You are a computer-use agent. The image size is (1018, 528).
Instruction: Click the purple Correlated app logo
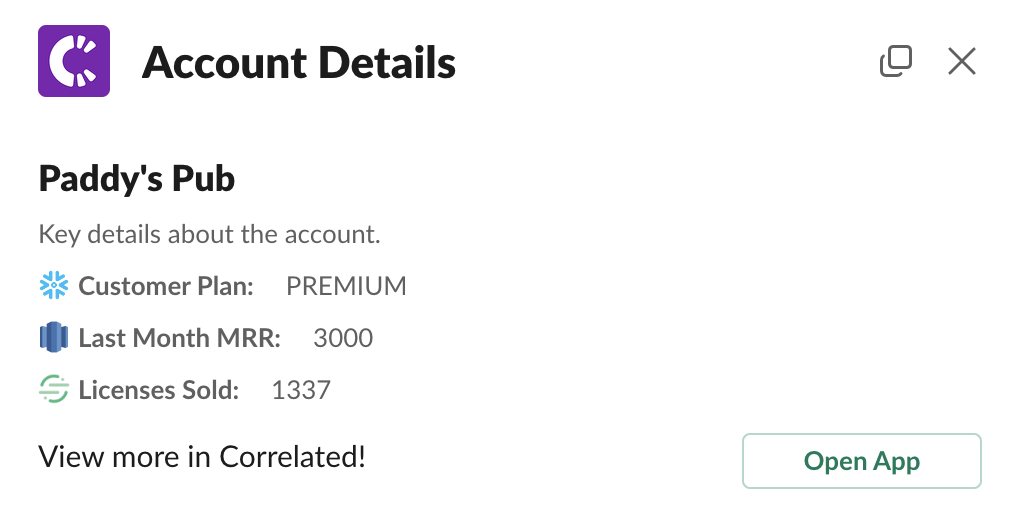(x=74, y=61)
